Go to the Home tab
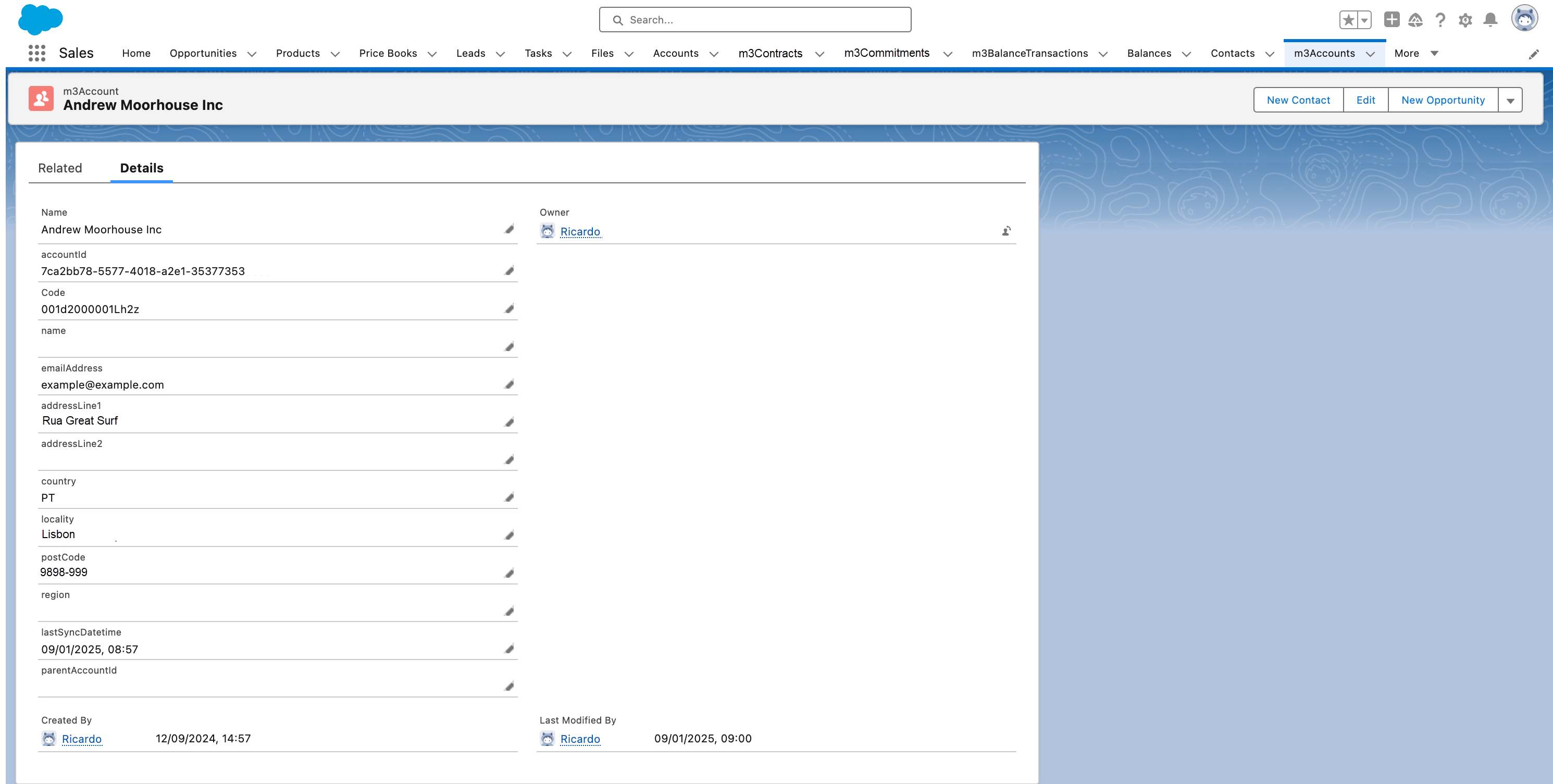 click(x=136, y=53)
